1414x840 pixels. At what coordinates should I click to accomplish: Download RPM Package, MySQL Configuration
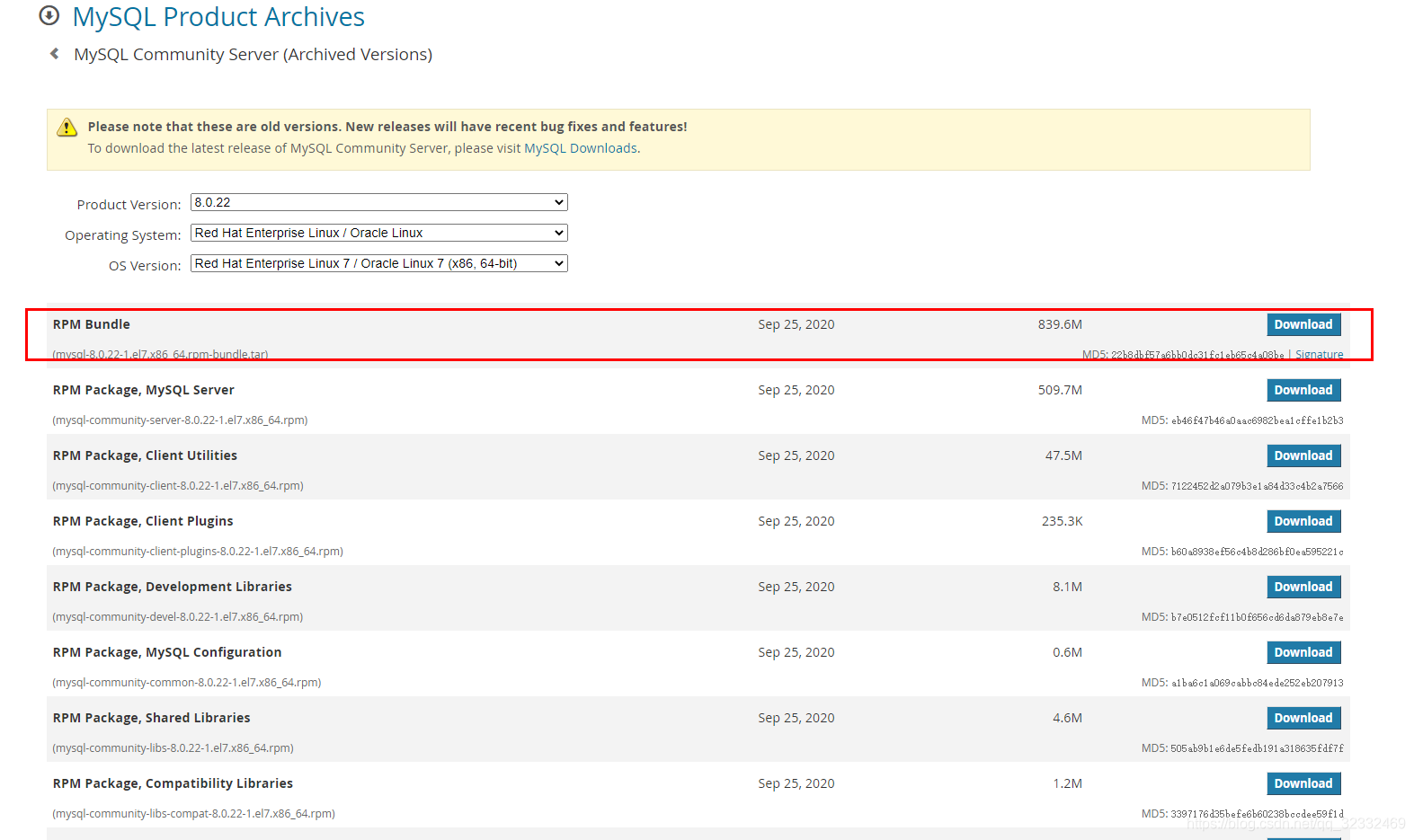1303,652
